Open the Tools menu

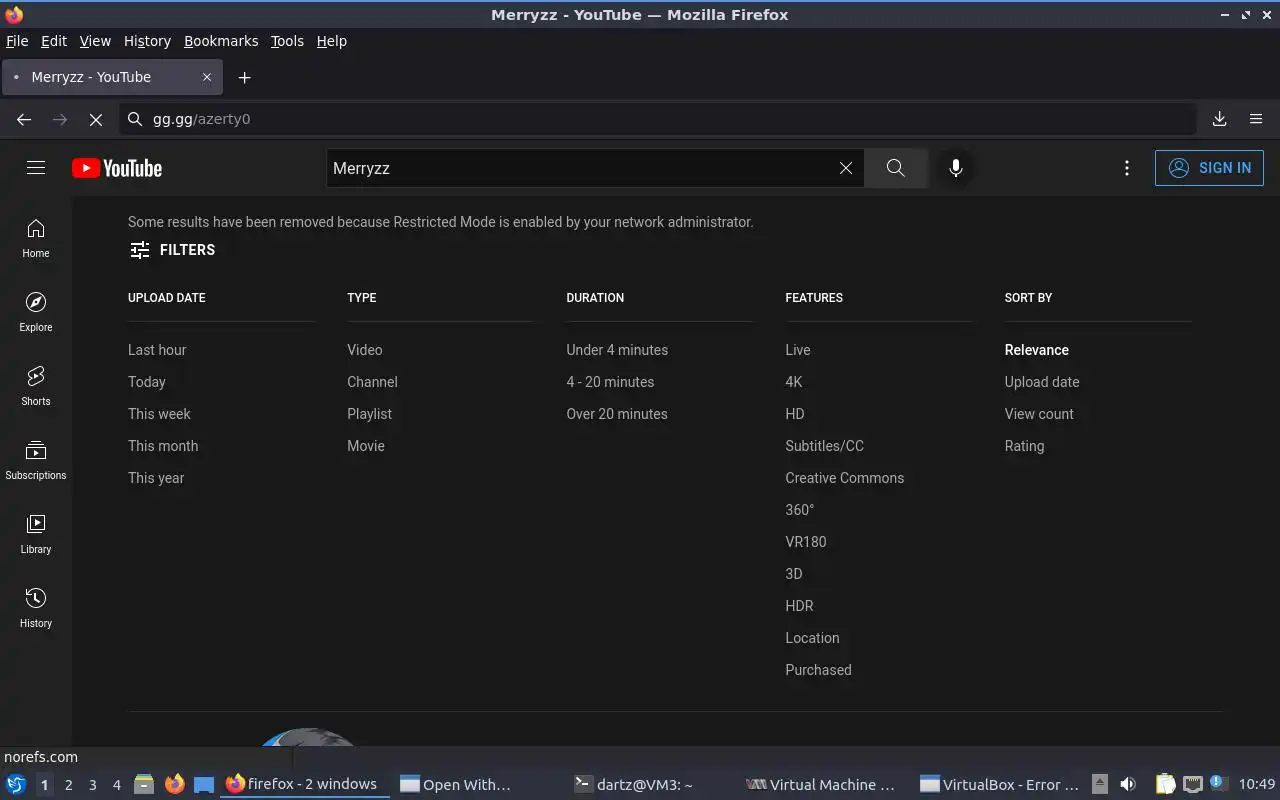(x=287, y=41)
